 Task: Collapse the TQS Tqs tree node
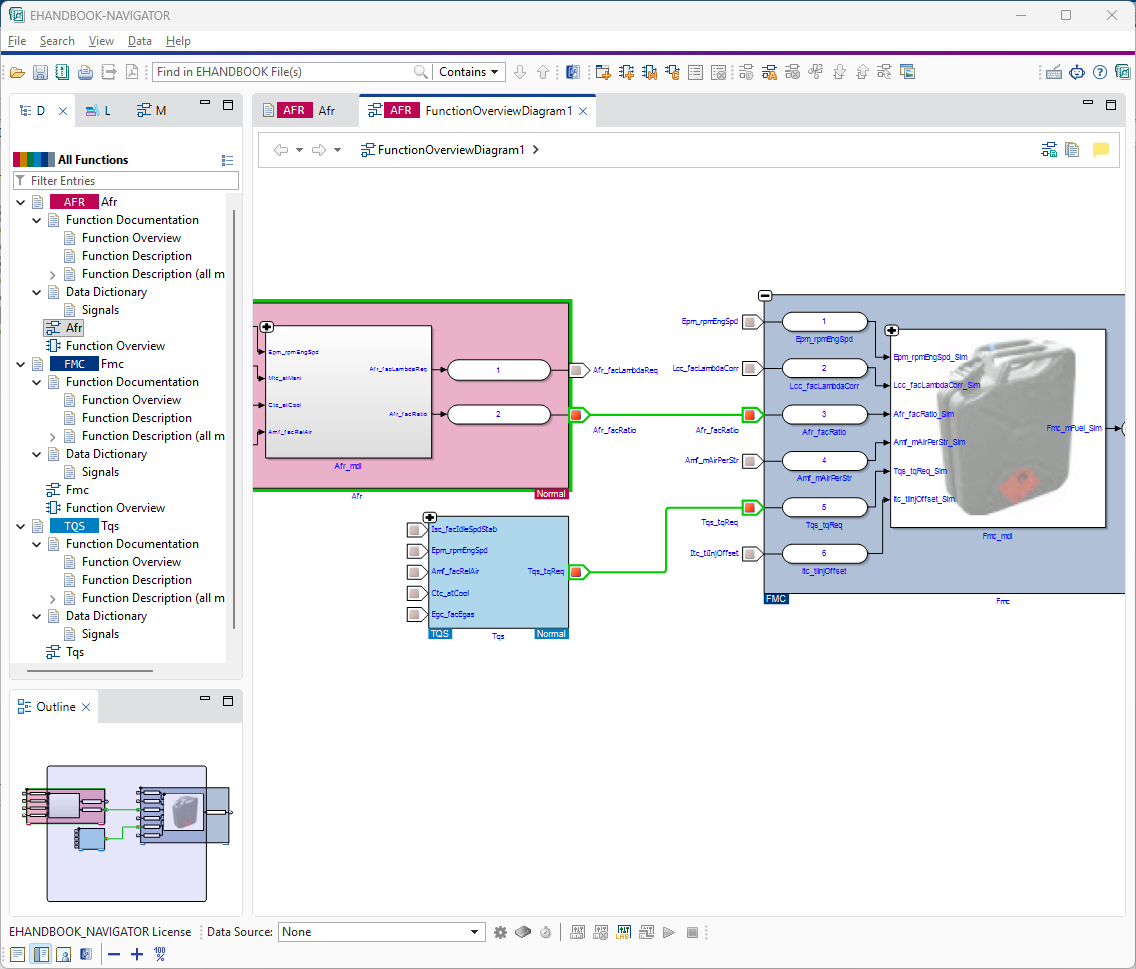[20, 527]
